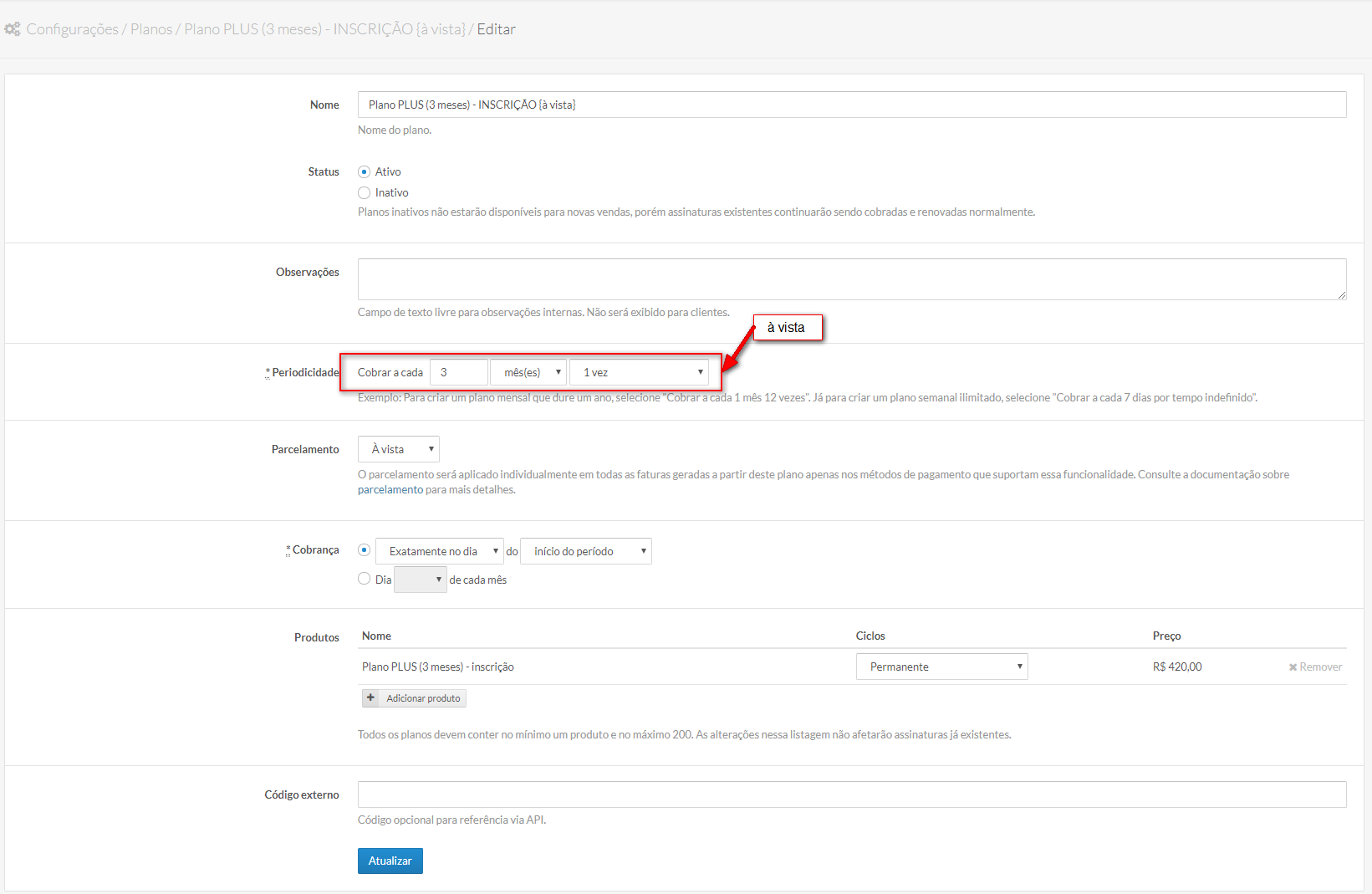Click the Código externo input field

[x=851, y=794]
